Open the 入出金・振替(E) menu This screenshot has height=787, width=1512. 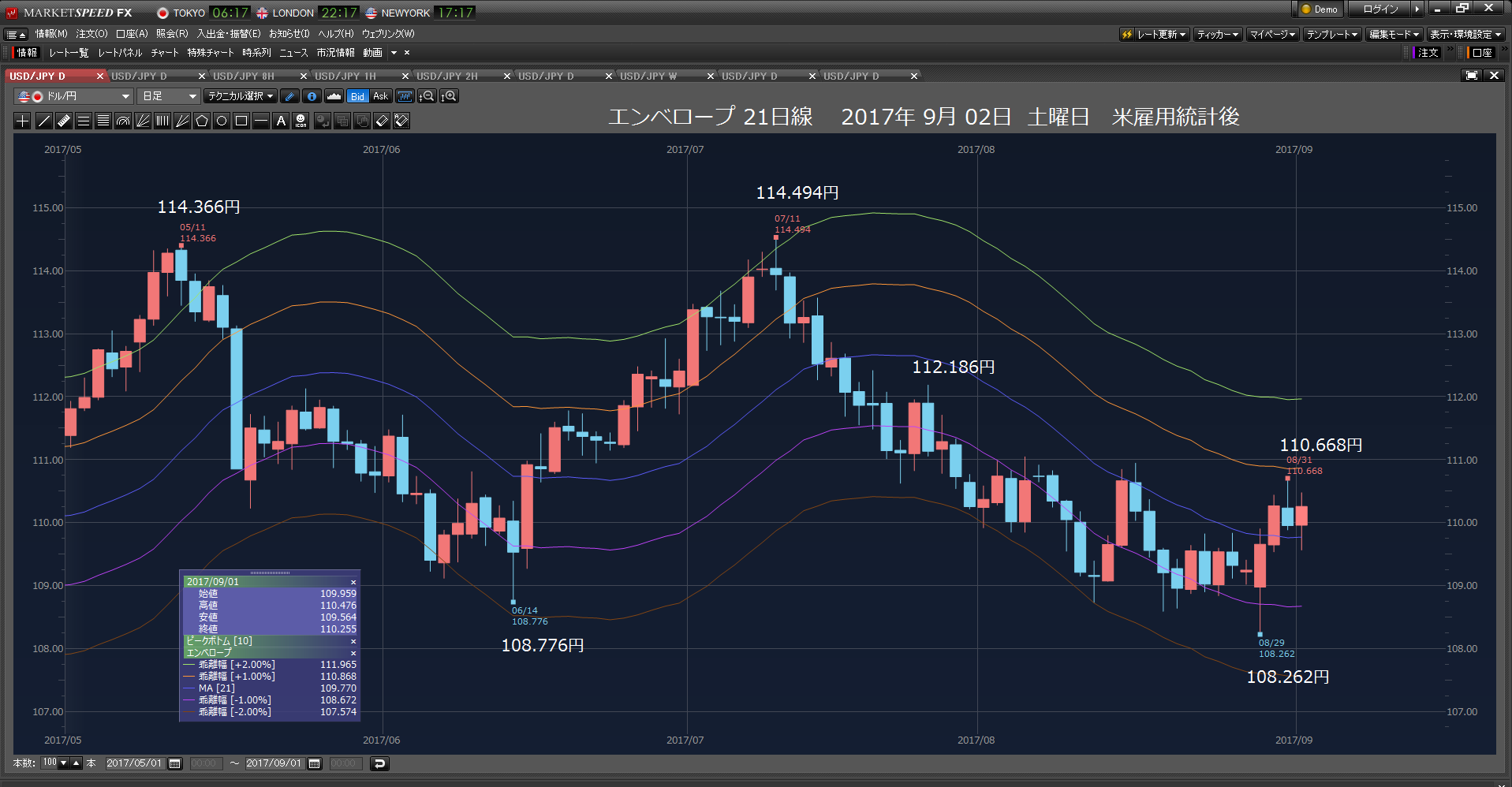click(x=229, y=34)
